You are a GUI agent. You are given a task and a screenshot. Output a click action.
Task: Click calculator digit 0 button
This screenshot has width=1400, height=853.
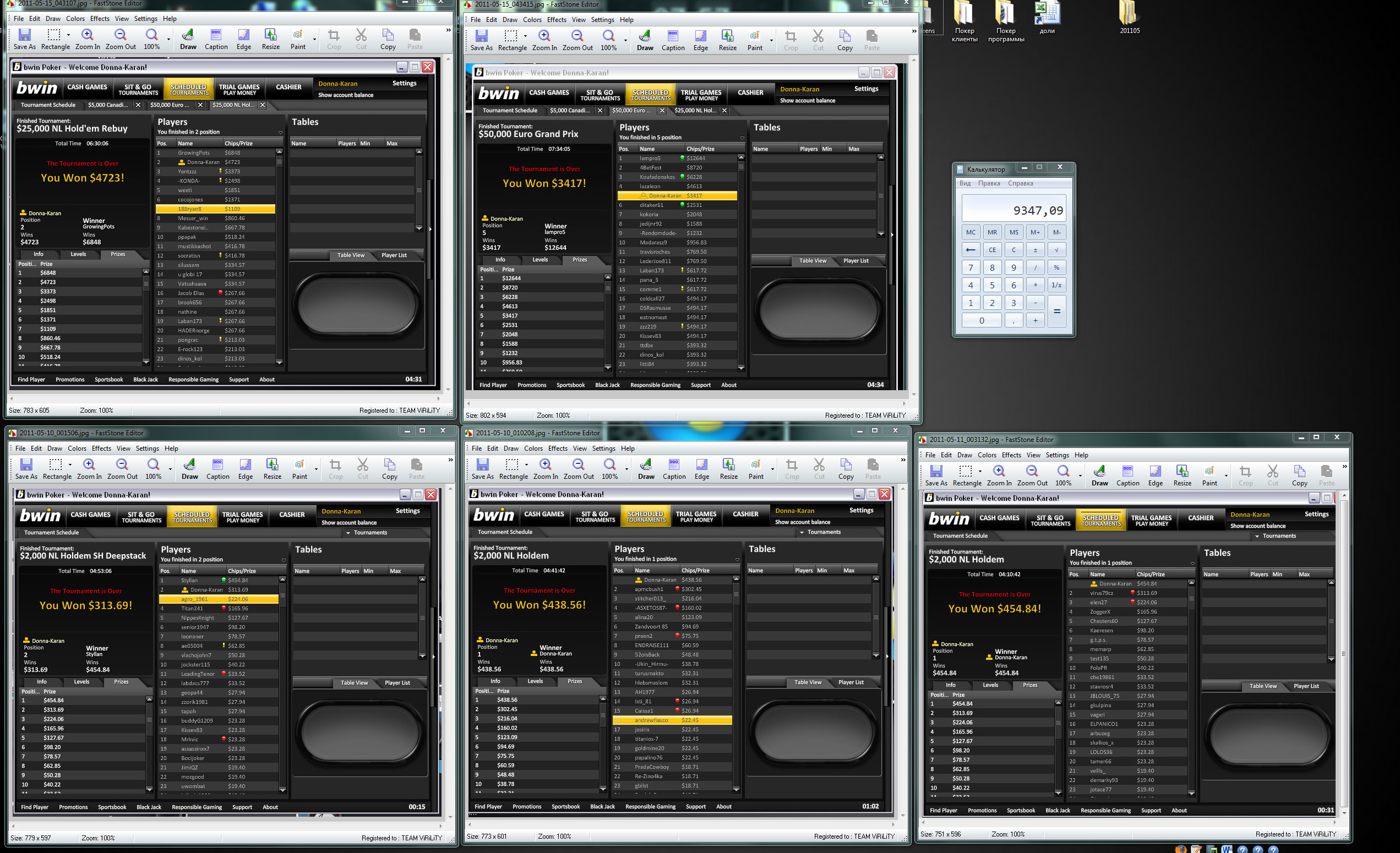click(982, 320)
